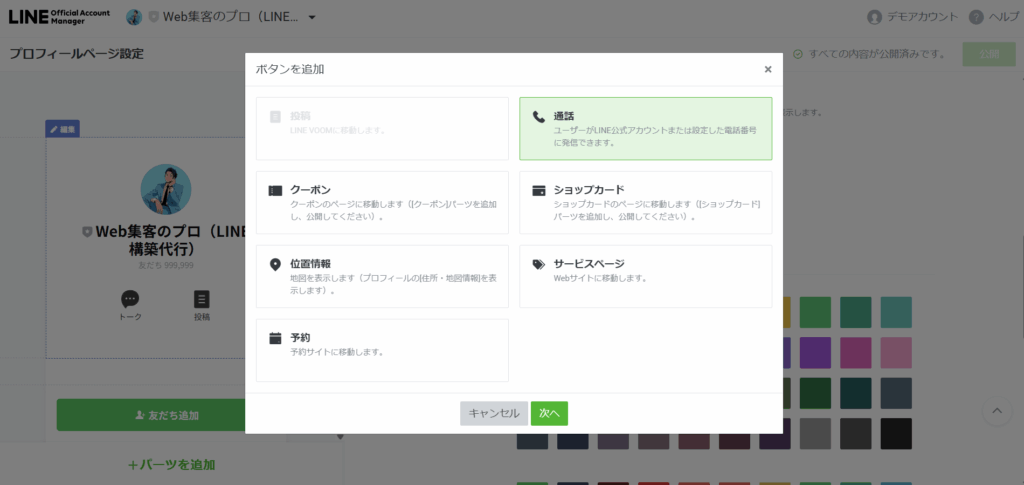The image size is (1024, 485).
Task: Click the デモアカウント user avatar icon
Action: pos(875,17)
